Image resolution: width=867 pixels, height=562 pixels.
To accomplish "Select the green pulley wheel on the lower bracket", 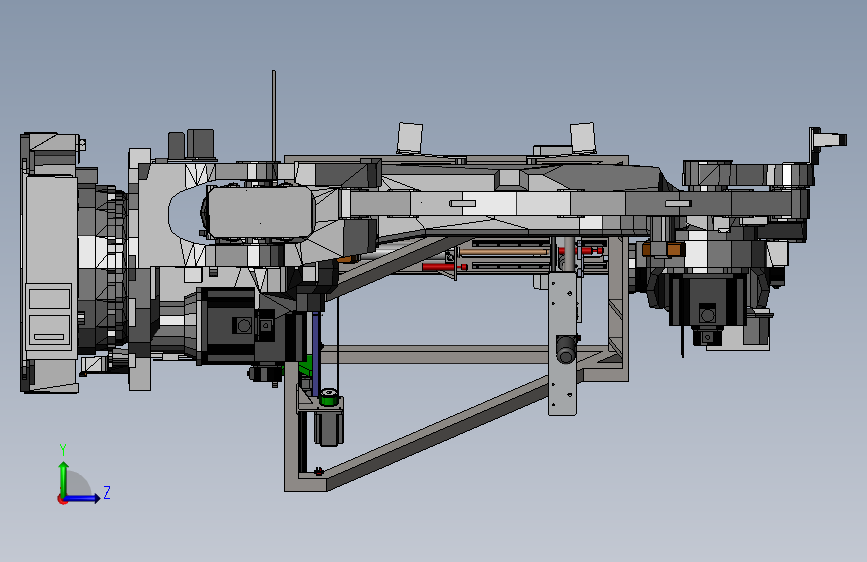I will click(x=328, y=396).
